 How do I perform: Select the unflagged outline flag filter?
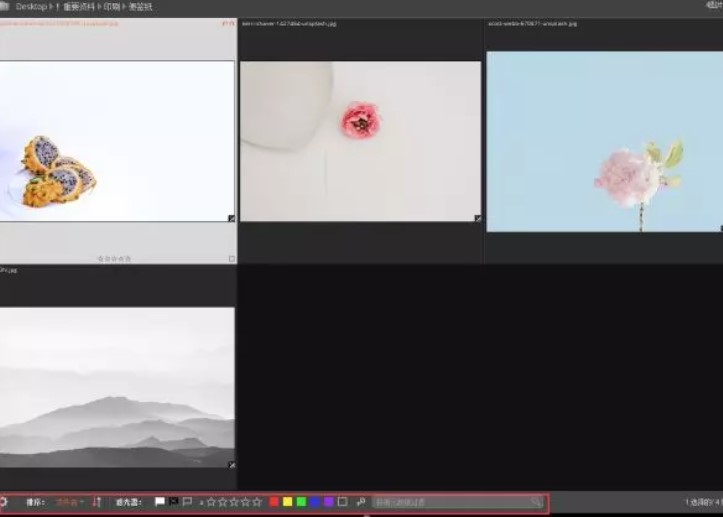(x=187, y=501)
